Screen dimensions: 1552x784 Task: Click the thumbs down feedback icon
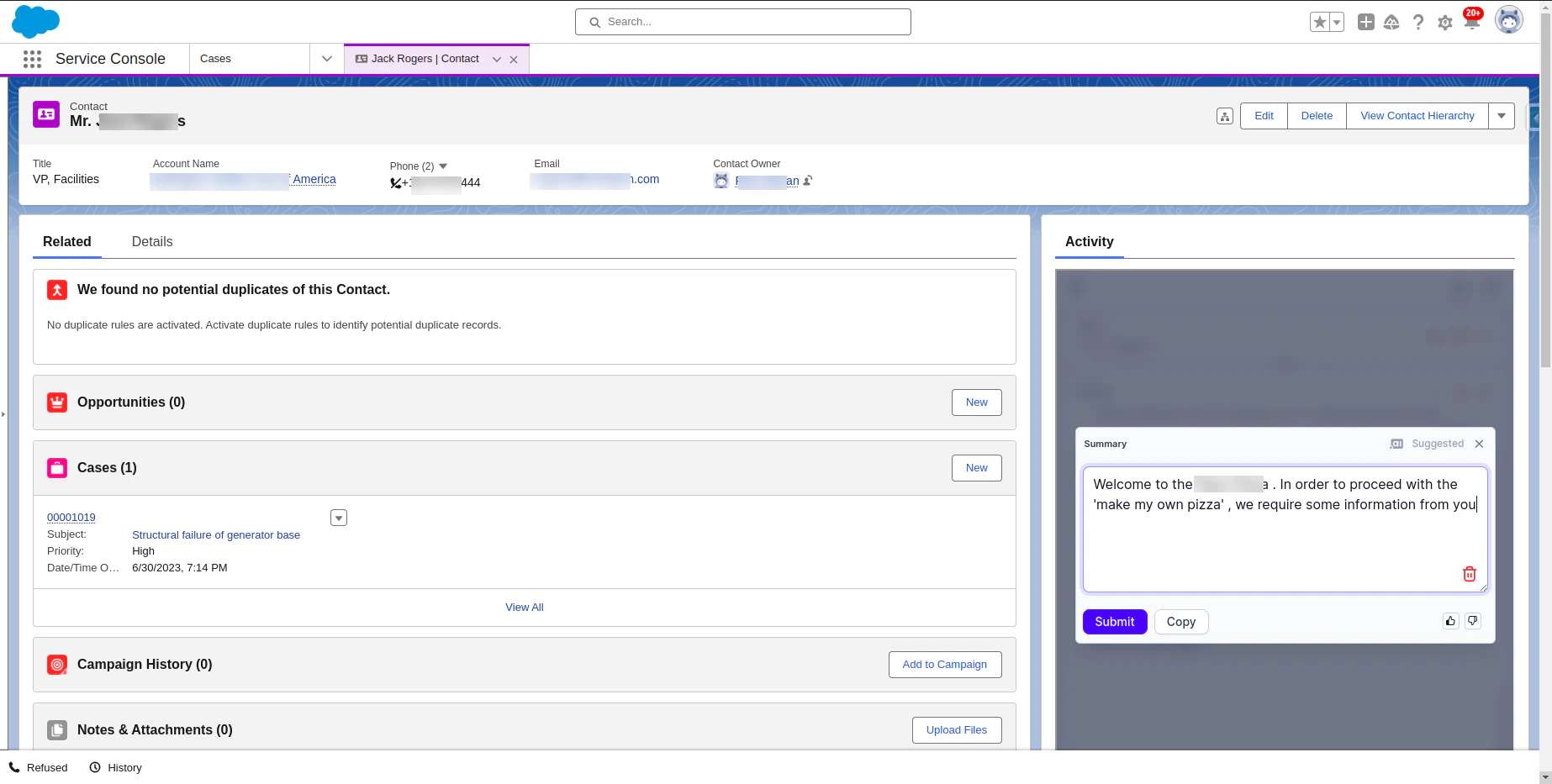[1473, 621]
